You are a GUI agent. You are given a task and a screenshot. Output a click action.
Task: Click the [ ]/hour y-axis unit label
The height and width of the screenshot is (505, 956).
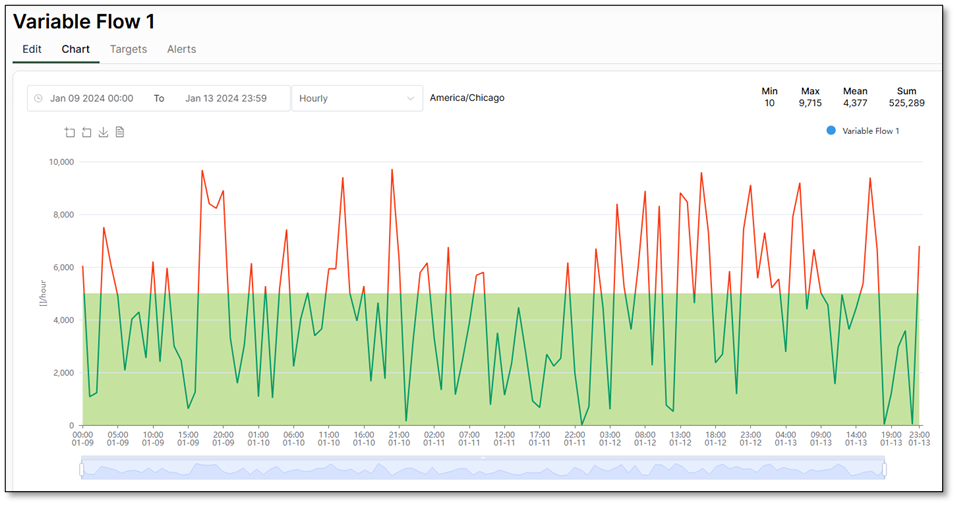43,293
